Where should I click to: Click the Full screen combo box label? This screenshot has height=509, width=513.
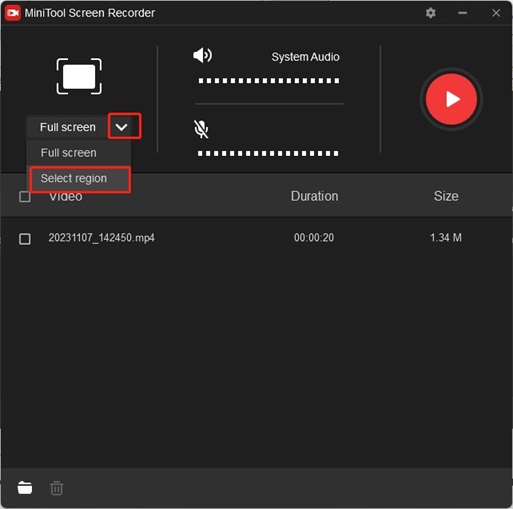pyautogui.click(x=68, y=127)
